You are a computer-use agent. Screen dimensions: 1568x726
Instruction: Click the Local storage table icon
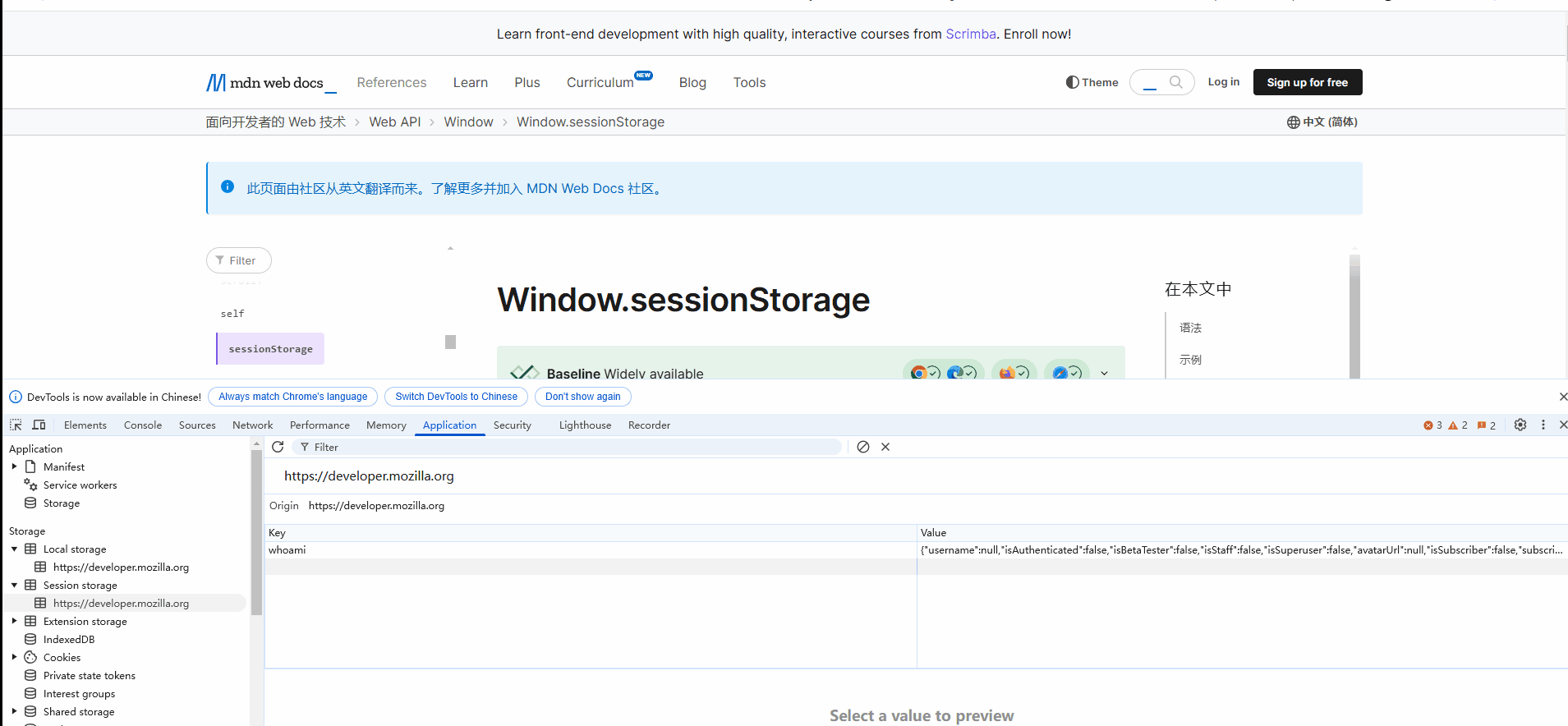(x=30, y=549)
